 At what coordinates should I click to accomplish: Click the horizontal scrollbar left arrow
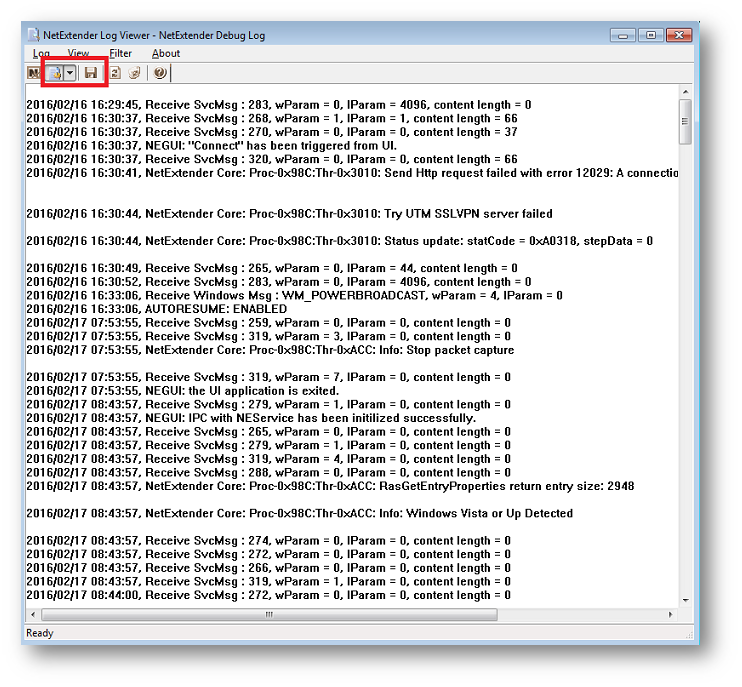point(33,615)
